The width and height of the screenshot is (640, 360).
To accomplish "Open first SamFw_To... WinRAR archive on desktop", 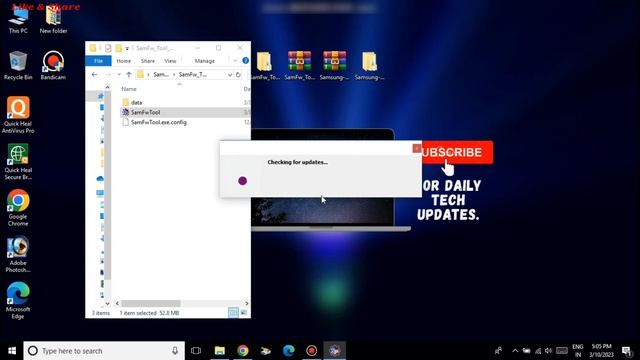I will [x=299, y=65].
